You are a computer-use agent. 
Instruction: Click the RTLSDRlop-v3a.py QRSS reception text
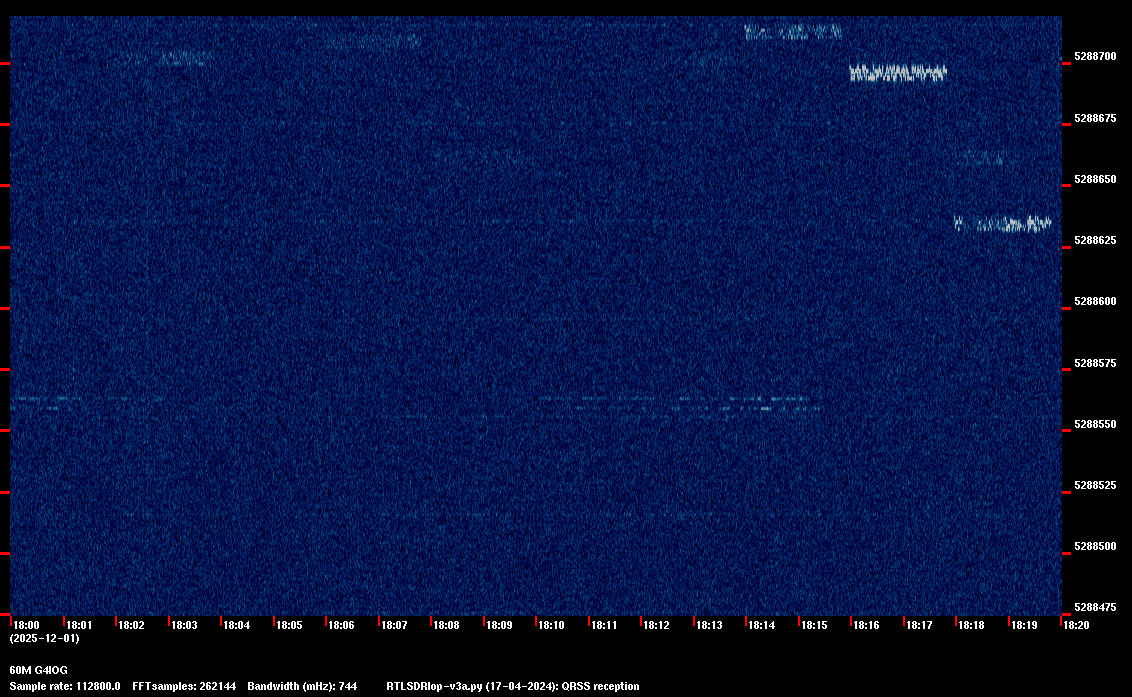[513, 686]
